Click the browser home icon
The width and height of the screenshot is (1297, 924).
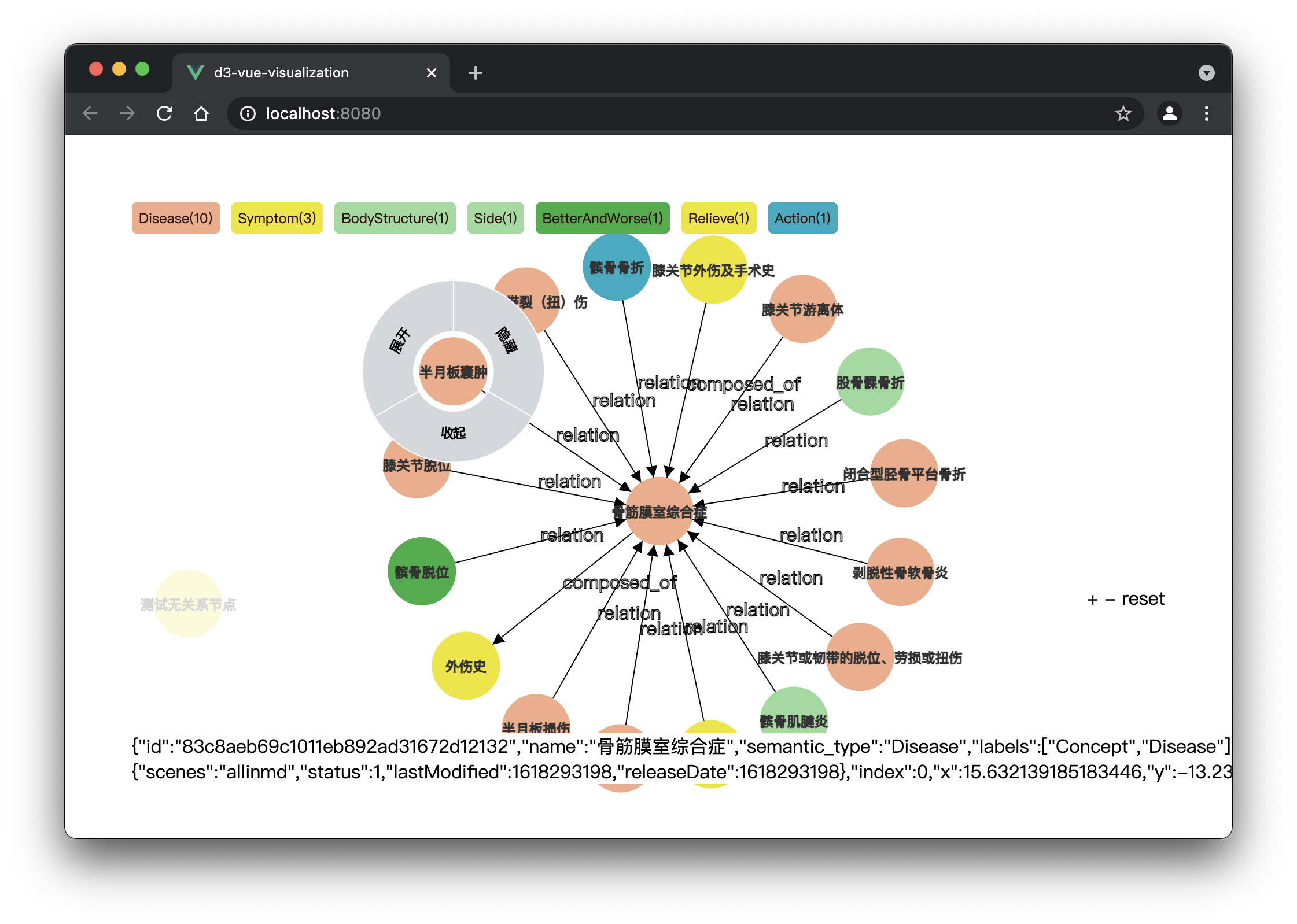click(201, 113)
